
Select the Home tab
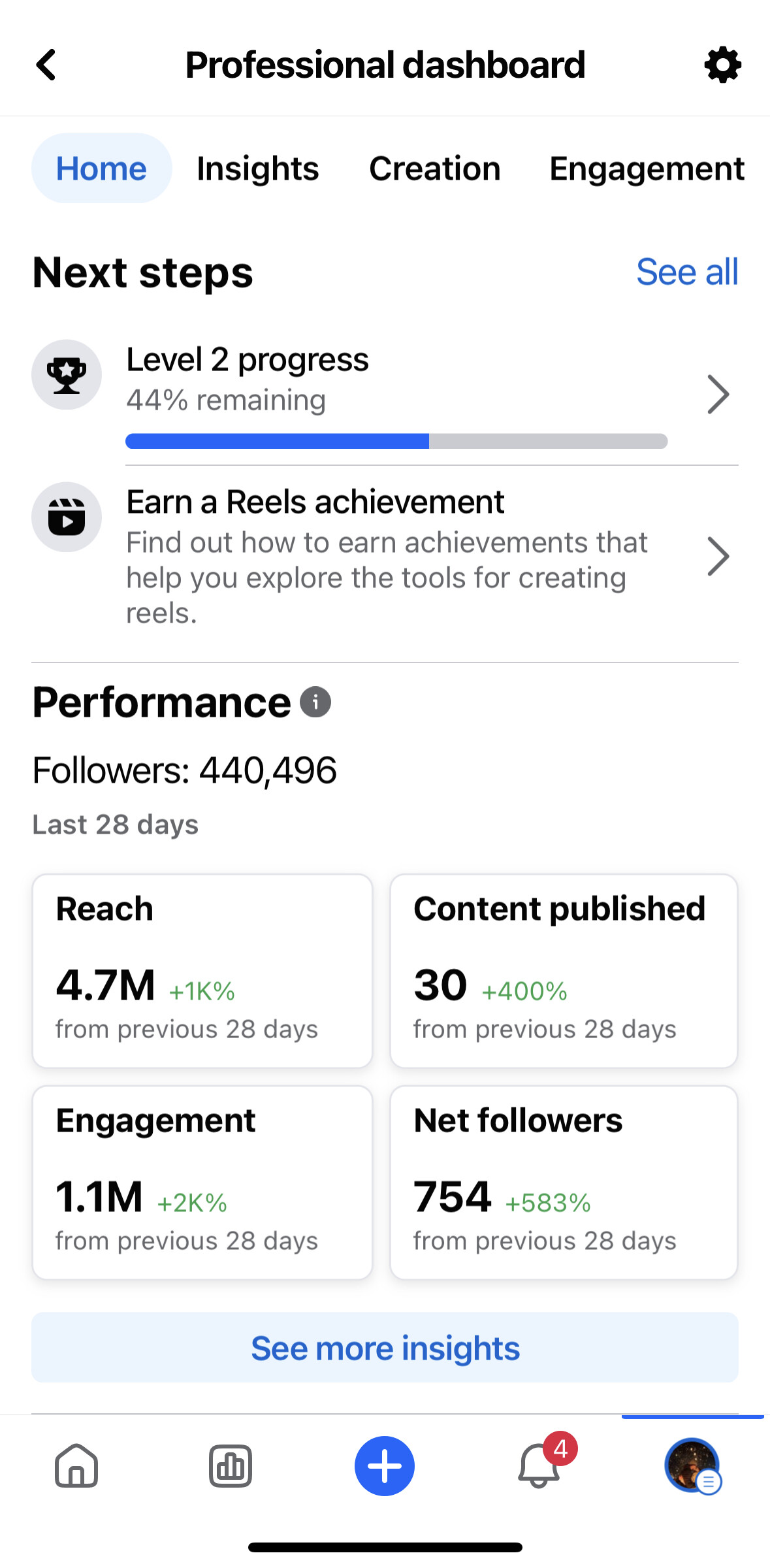click(101, 169)
